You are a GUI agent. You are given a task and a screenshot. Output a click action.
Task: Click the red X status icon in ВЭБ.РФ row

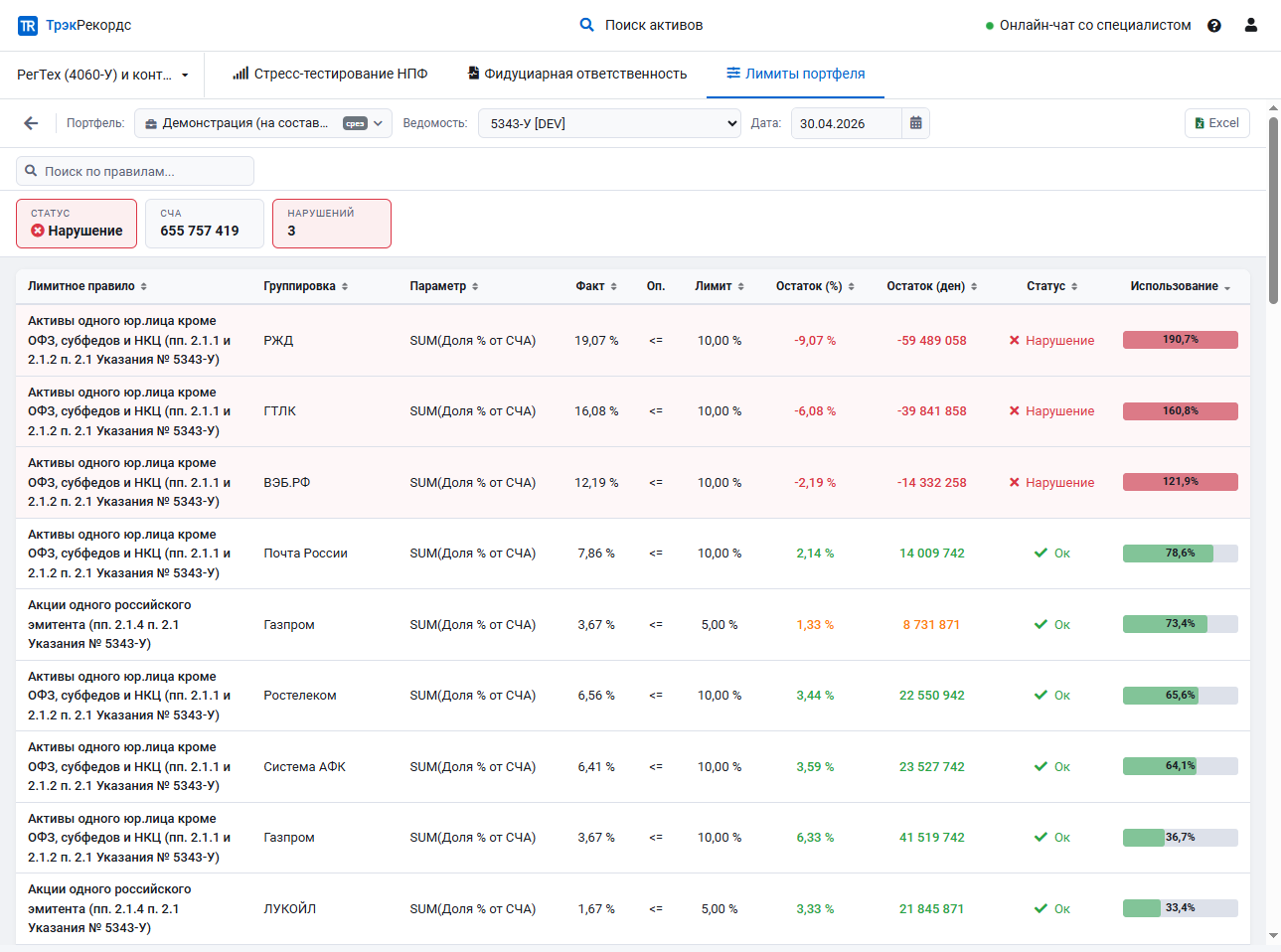(1015, 483)
